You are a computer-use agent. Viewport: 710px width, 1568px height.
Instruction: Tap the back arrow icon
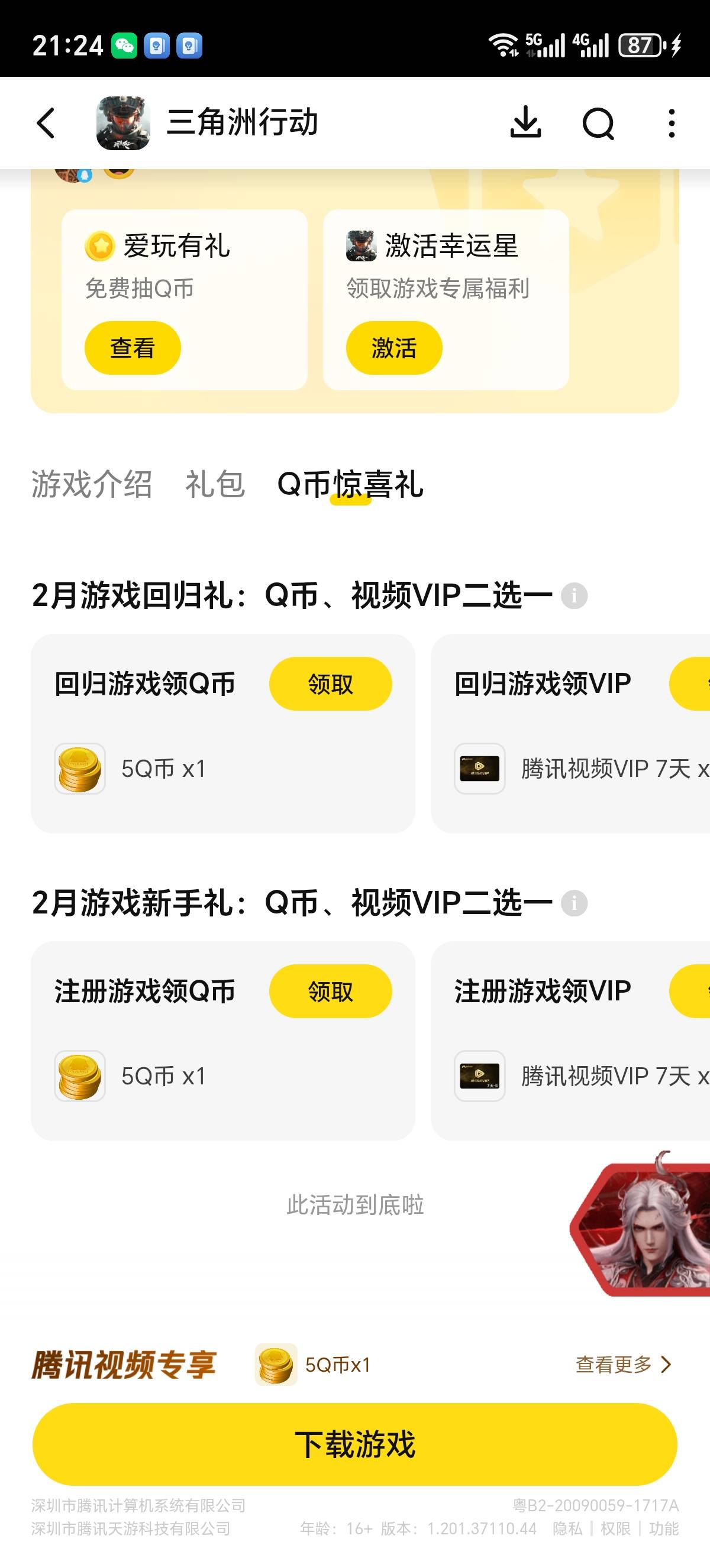(x=46, y=123)
